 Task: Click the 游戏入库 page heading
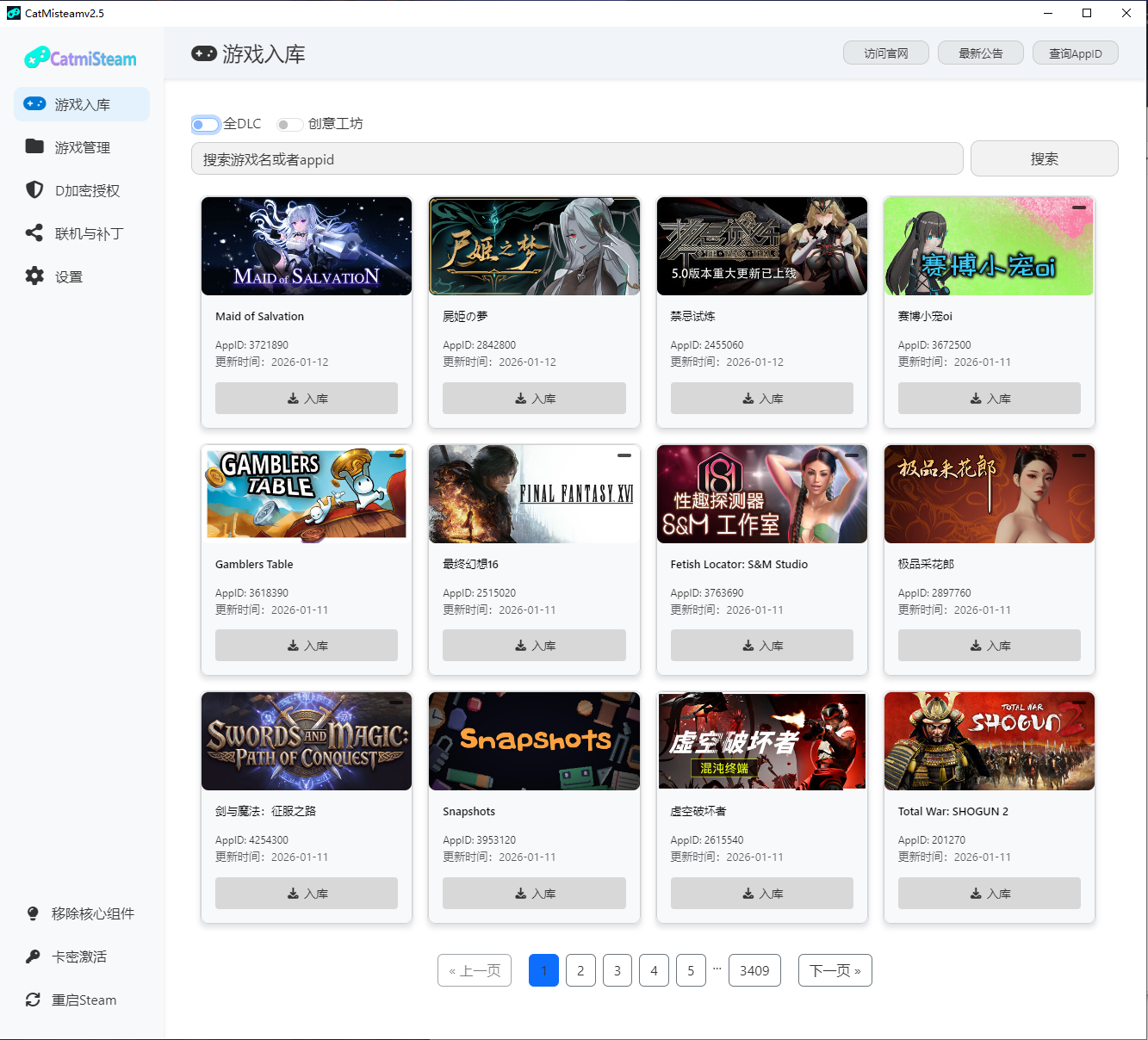(x=264, y=54)
